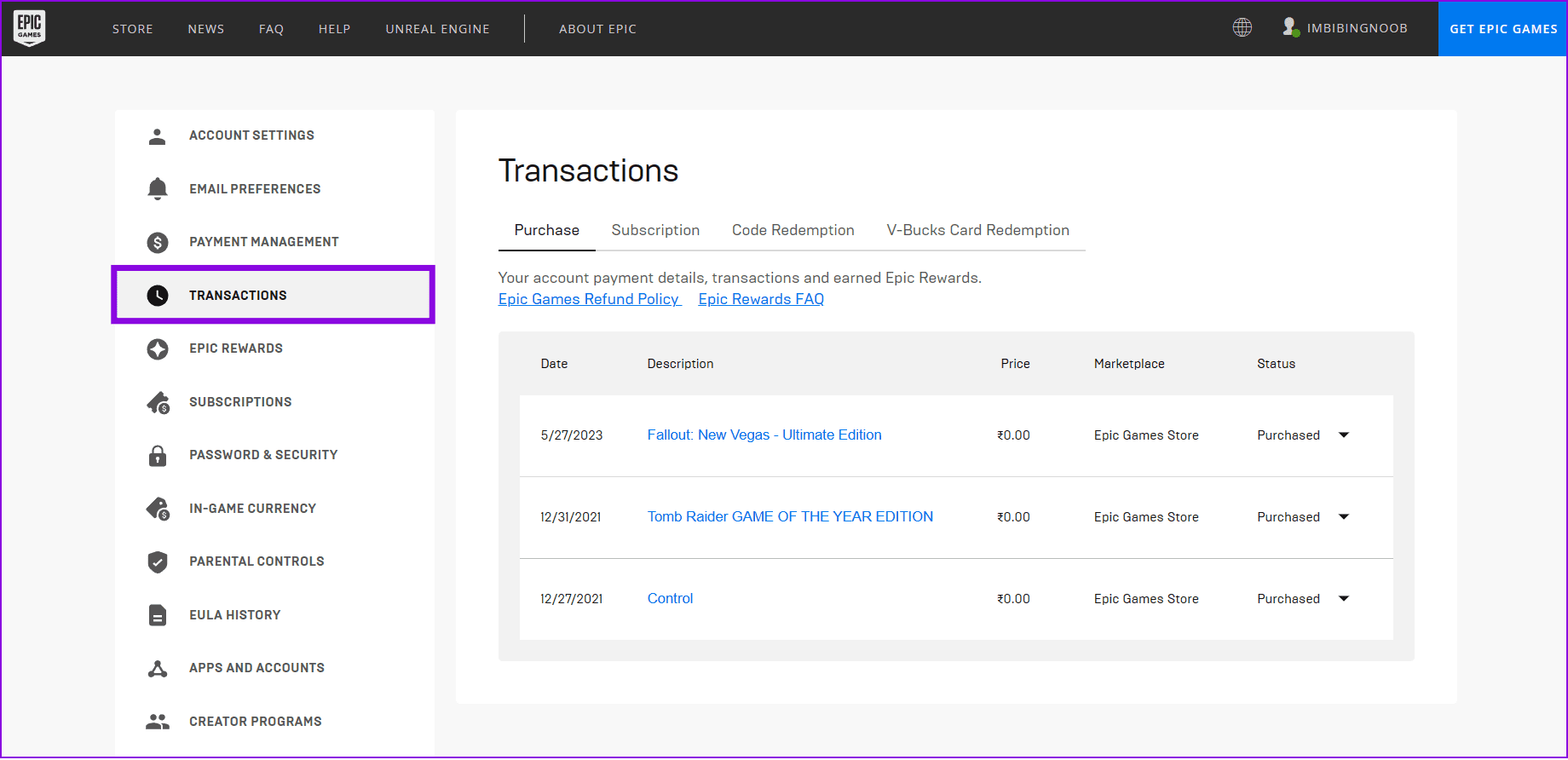Switch to the Subscription tab
1568x760 pixels.
[655, 230]
